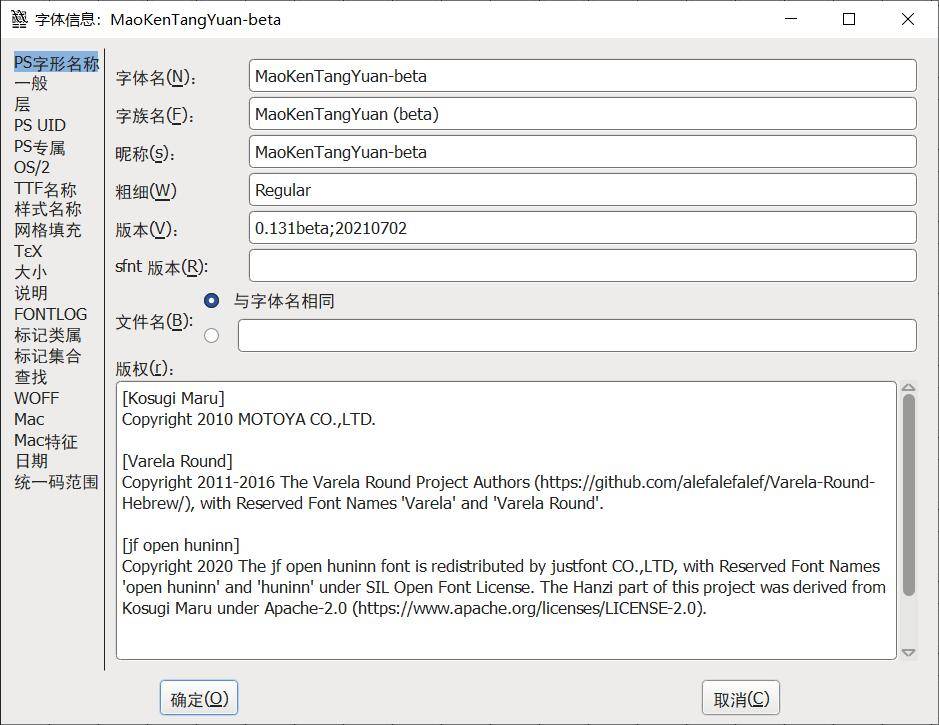939x725 pixels.
Task: Click the 昵称 field
Action: (x=583, y=152)
